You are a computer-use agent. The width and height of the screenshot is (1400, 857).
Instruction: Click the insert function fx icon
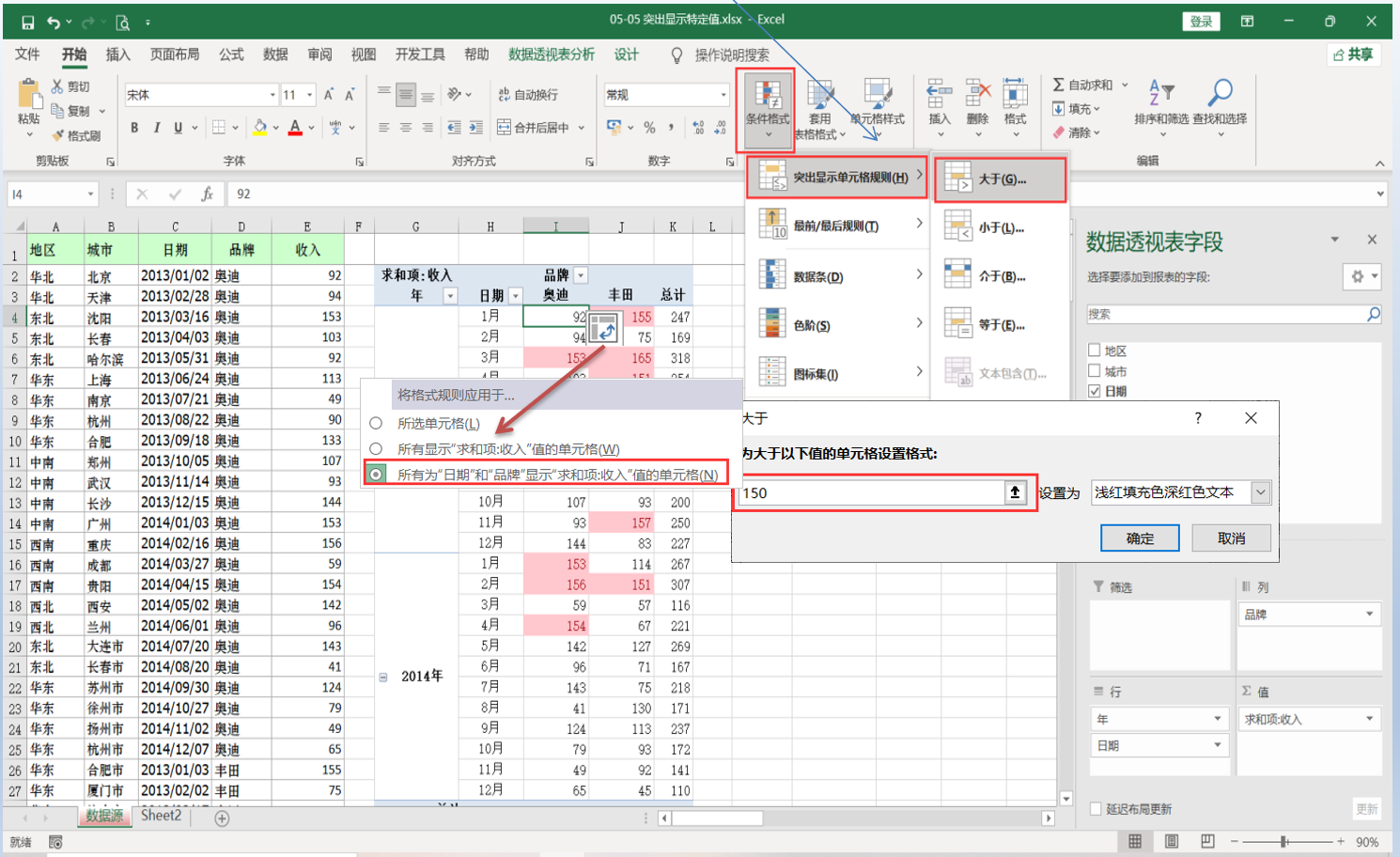tap(208, 195)
